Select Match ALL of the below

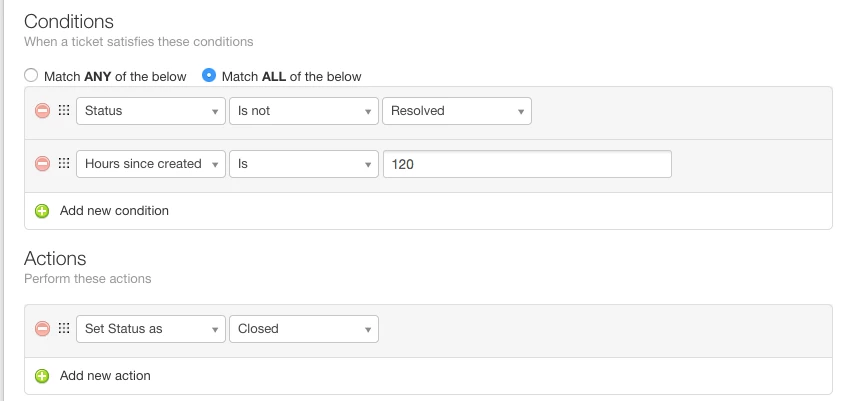point(209,76)
